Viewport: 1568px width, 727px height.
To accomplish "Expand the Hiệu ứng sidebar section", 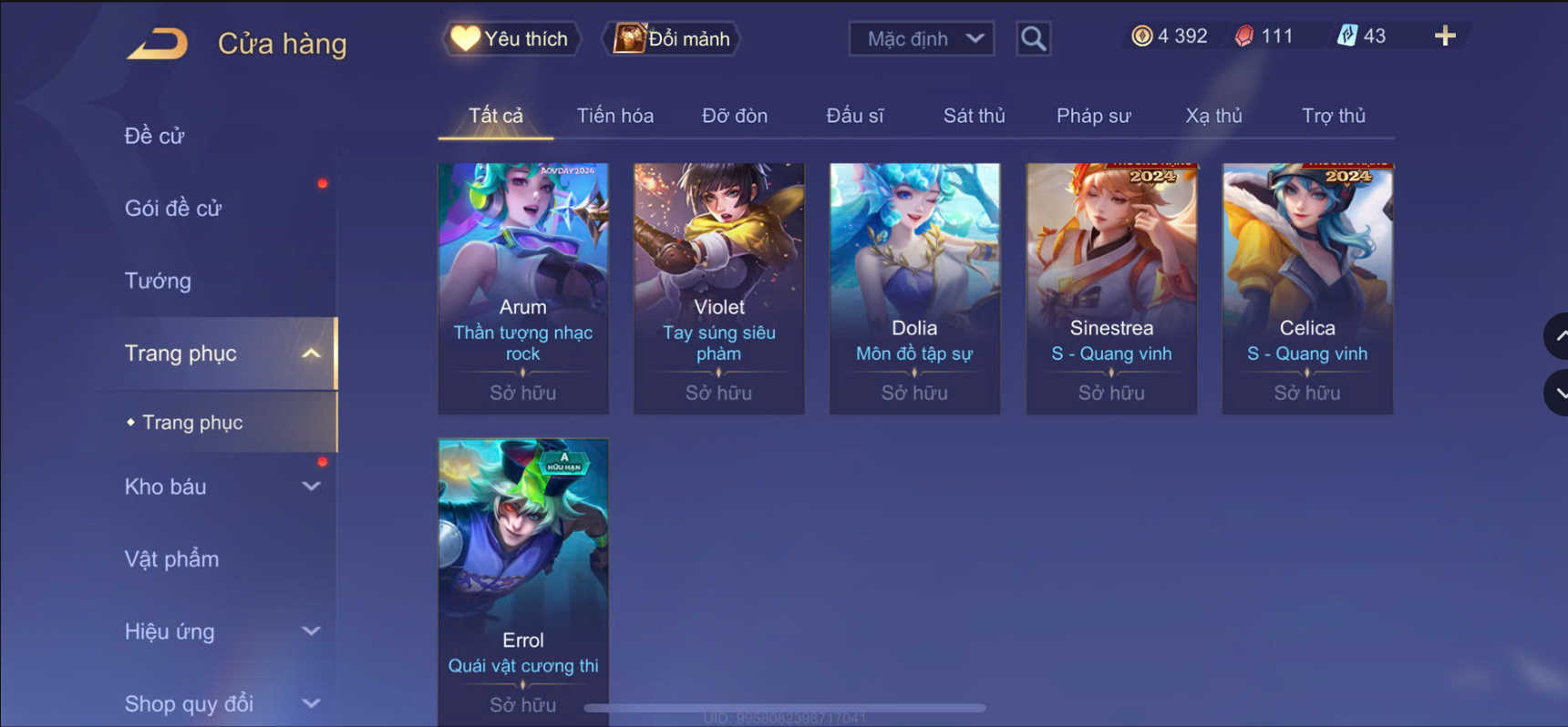I will pos(311,631).
